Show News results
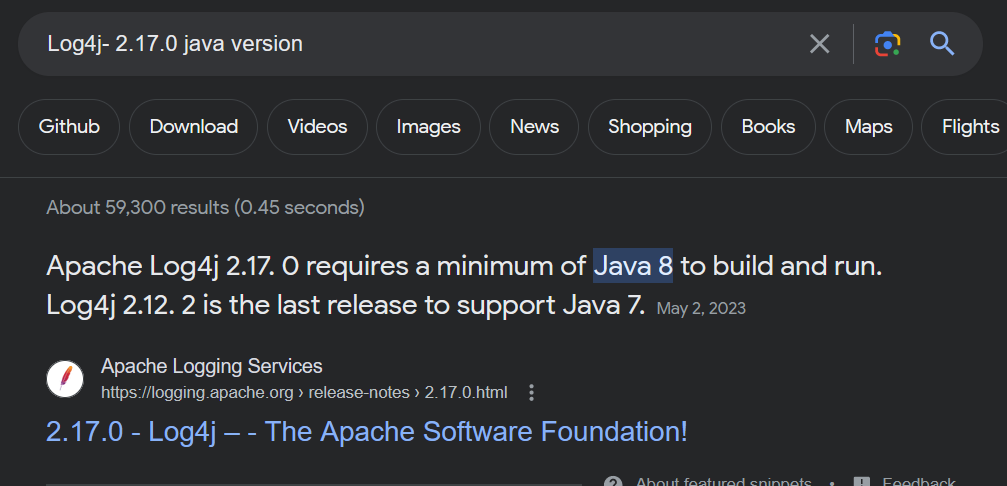The image size is (1007, 486). [x=534, y=127]
